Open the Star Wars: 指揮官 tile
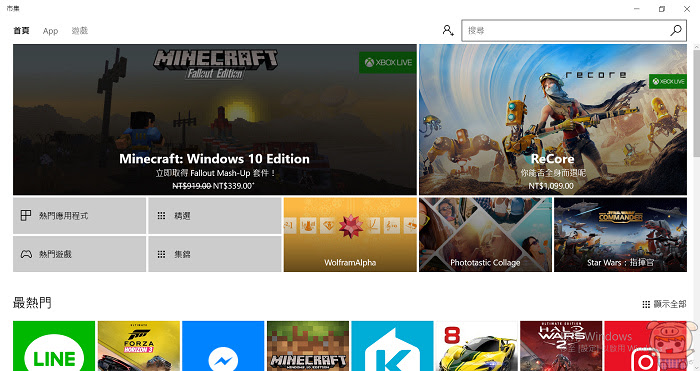 [x=621, y=235]
